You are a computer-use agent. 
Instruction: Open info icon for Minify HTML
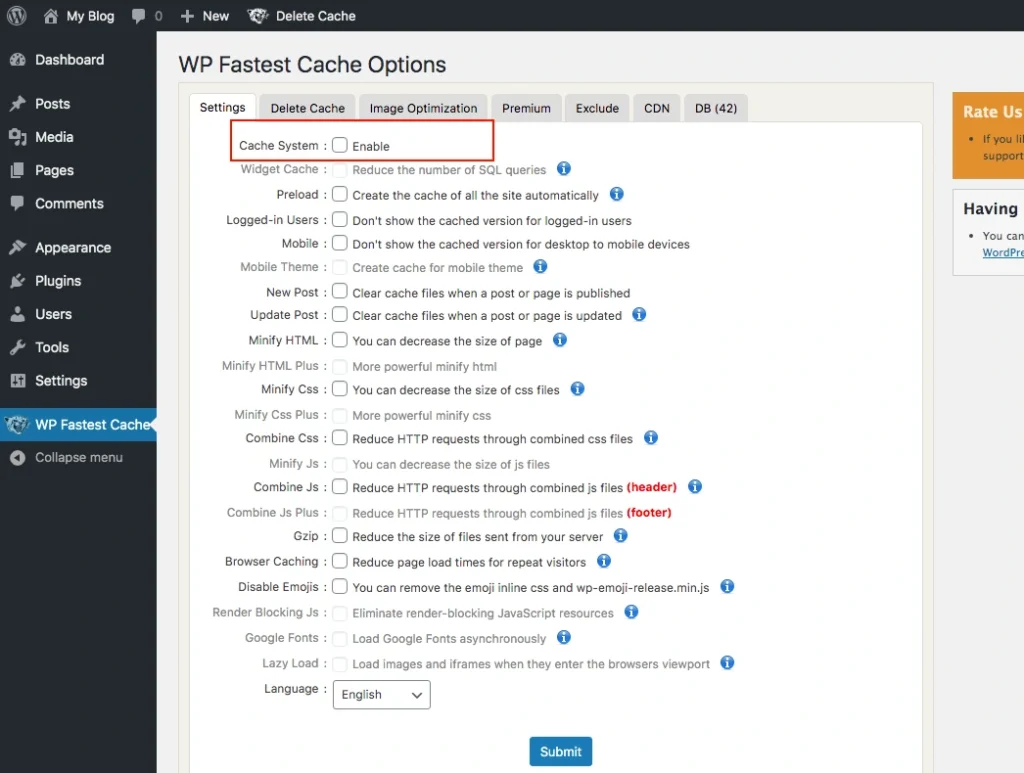[560, 340]
